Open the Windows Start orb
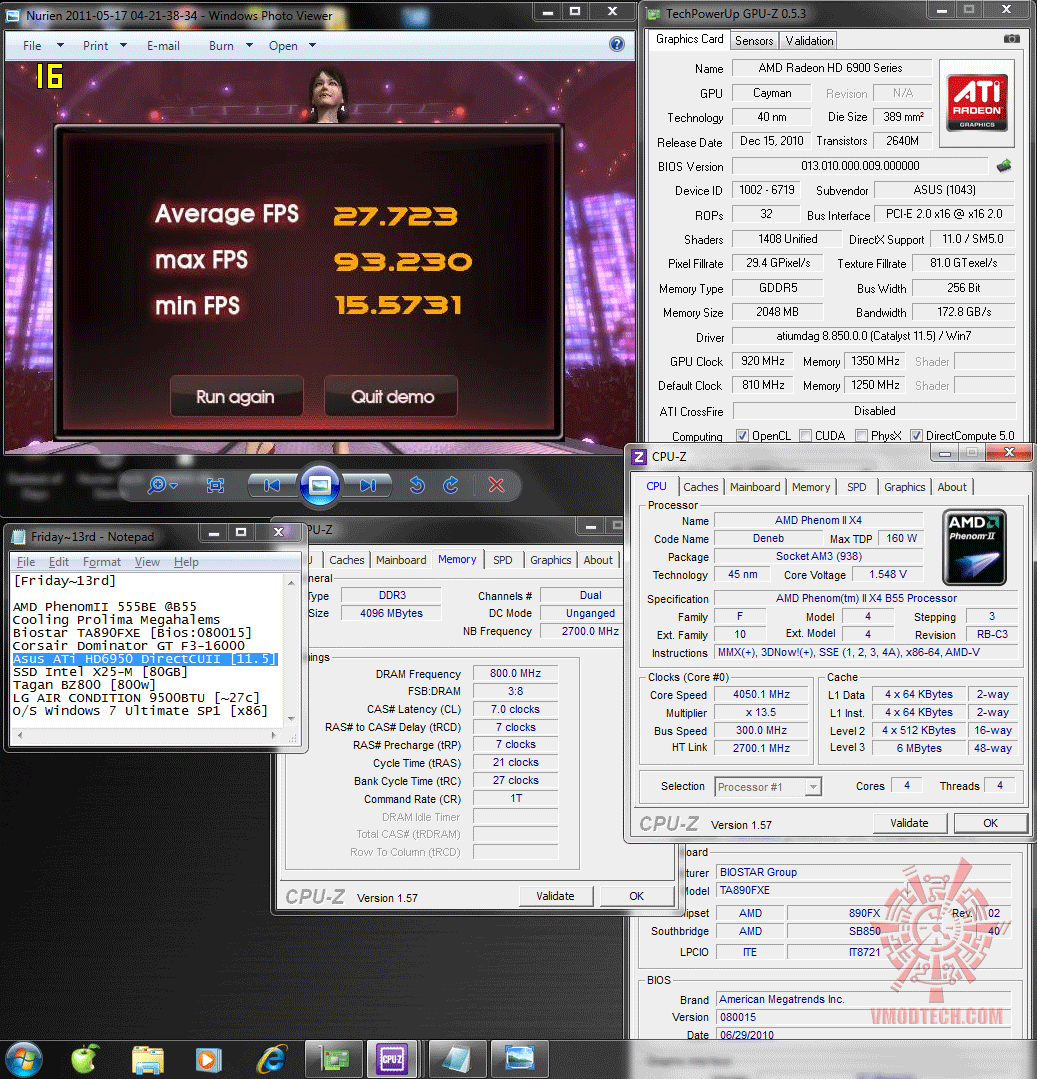The image size is (1037, 1079). point(23,1060)
